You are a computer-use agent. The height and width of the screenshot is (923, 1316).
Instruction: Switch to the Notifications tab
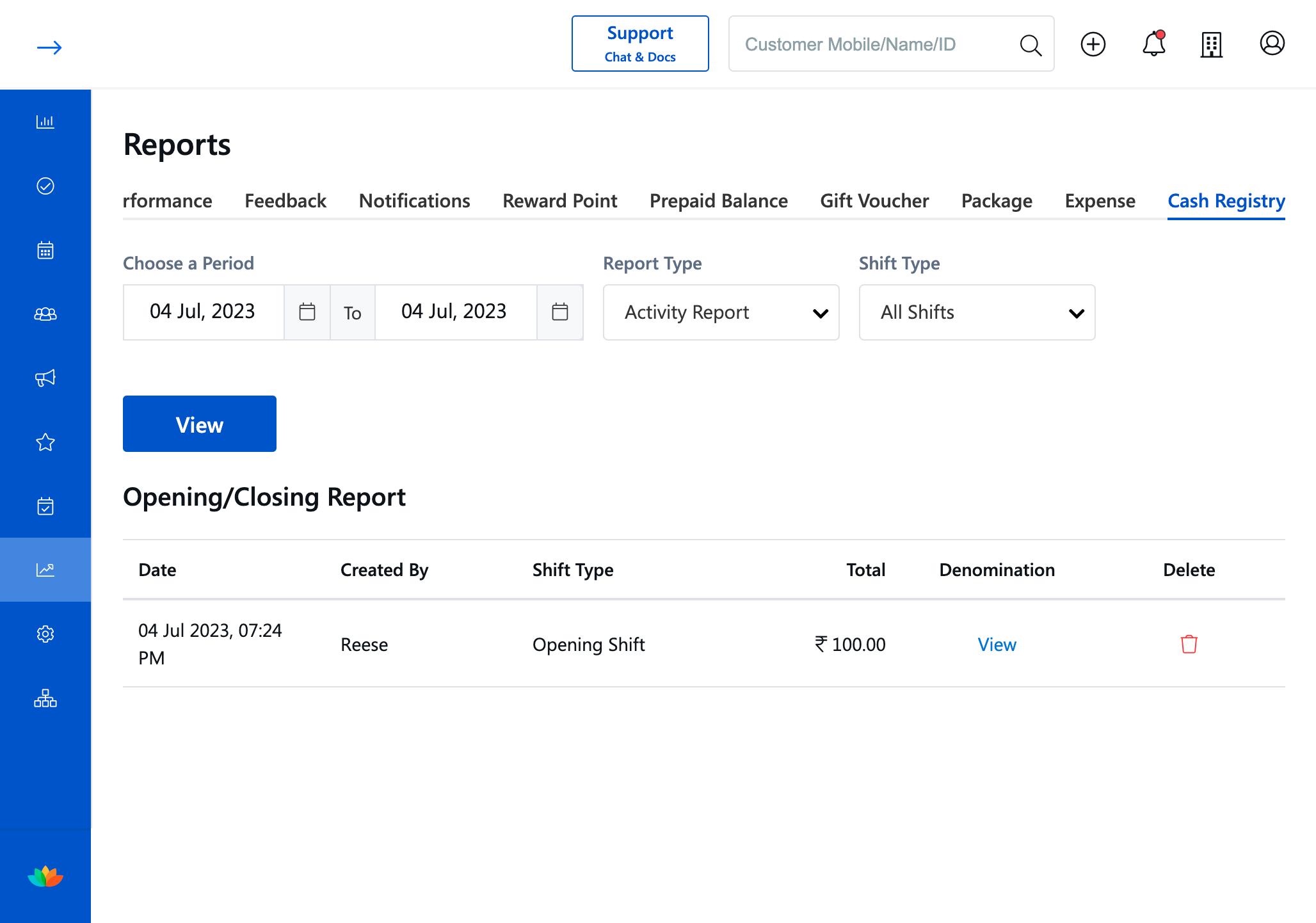[x=415, y=201]
